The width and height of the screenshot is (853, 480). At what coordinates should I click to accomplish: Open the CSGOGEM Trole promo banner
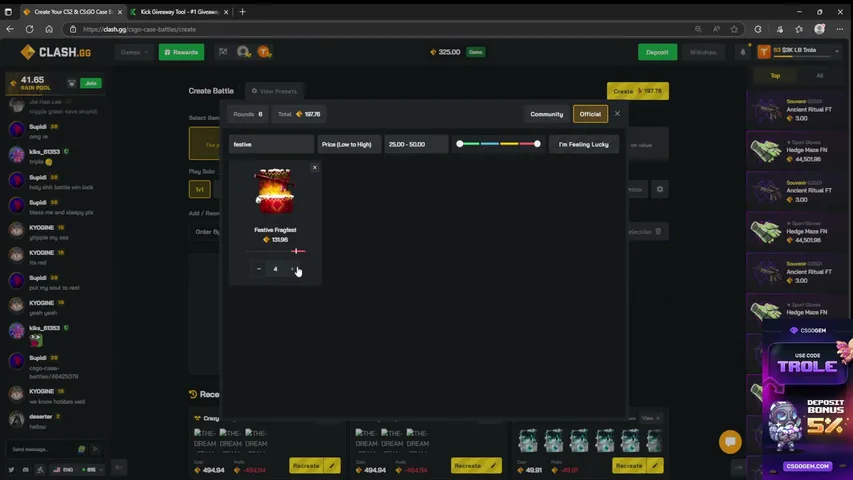pos(807,398)
